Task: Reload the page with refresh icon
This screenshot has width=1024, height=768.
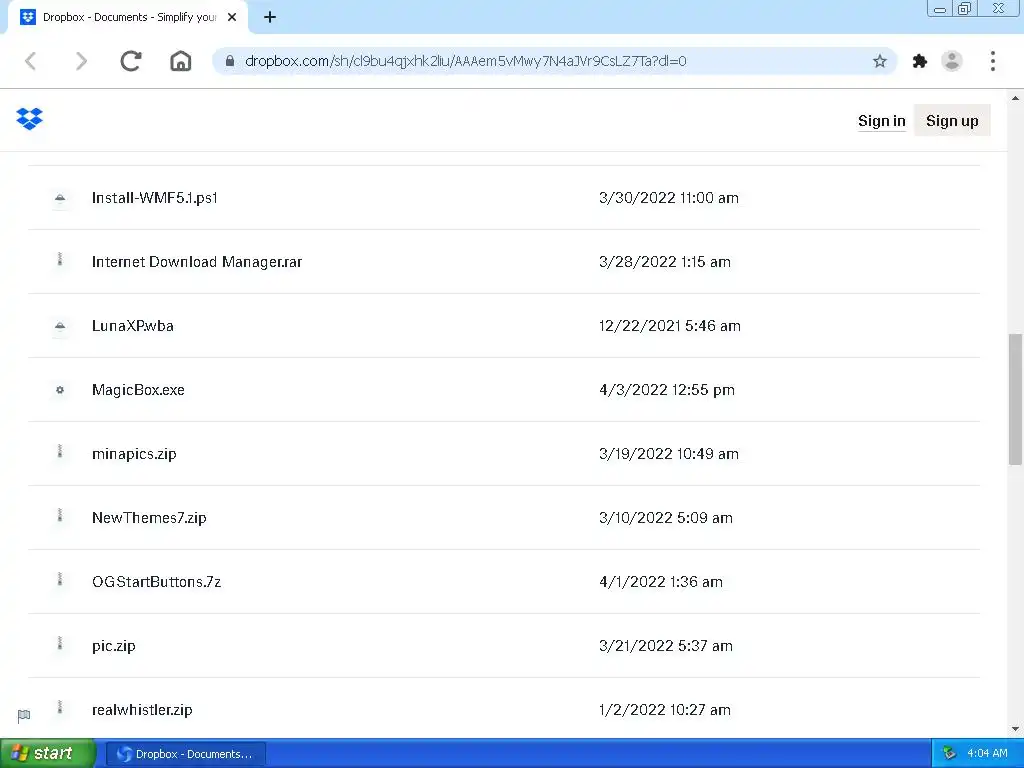Action: 131,61
